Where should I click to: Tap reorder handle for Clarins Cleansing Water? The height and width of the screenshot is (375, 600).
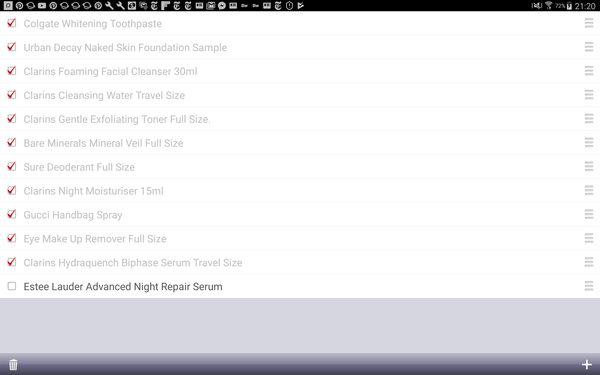tap(589, 95)
